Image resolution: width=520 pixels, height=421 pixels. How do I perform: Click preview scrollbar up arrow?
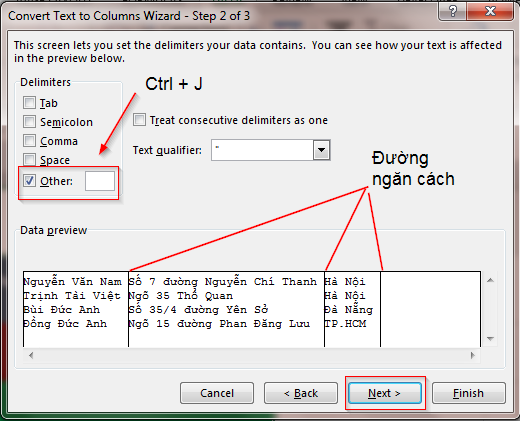point(490,280)
